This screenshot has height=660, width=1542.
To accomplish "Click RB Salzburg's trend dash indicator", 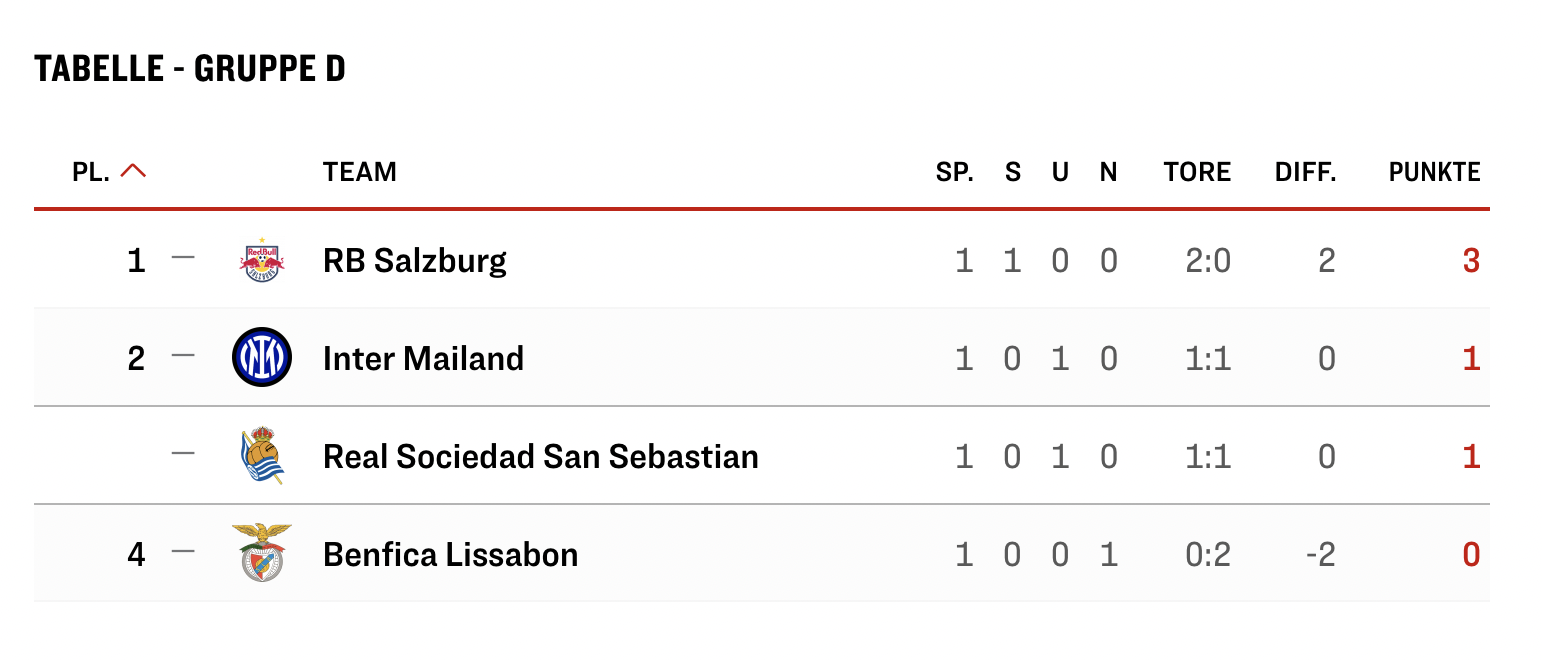I will click(x=183, y=258).
